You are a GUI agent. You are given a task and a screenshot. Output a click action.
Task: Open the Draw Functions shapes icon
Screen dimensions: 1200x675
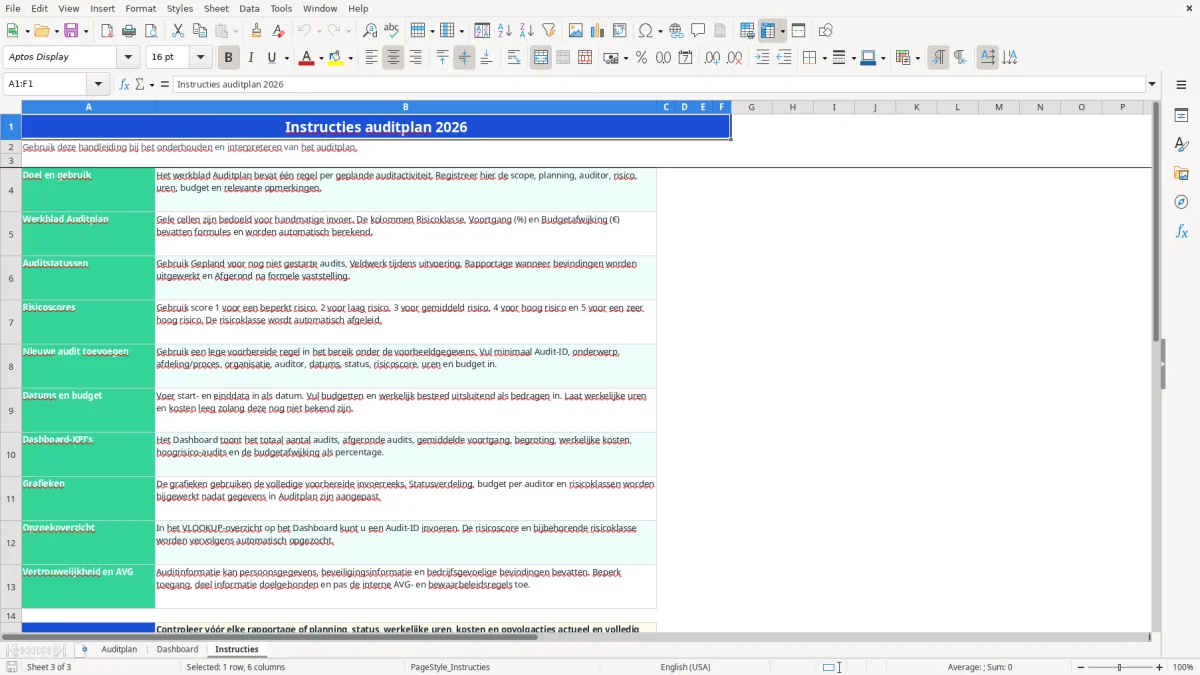pyautogui.click(x=826, y=31)
